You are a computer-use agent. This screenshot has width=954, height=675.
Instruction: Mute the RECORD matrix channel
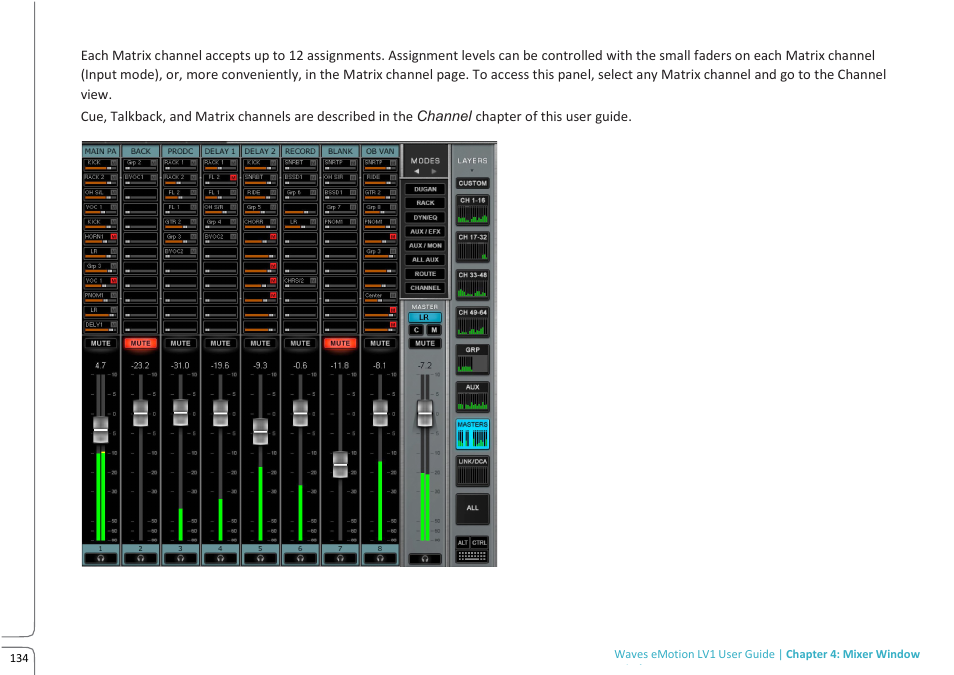point(300,343)
